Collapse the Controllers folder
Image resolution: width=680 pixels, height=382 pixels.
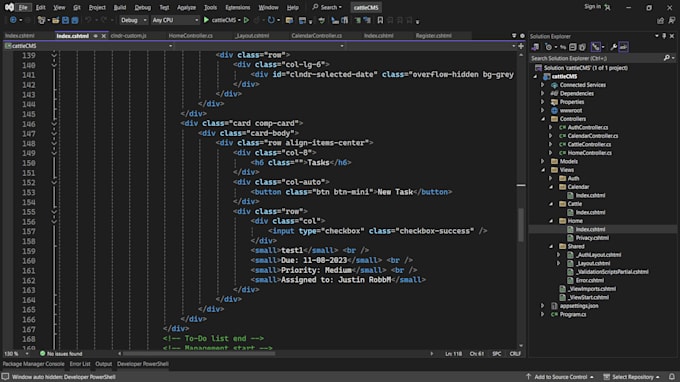(543, 119)
